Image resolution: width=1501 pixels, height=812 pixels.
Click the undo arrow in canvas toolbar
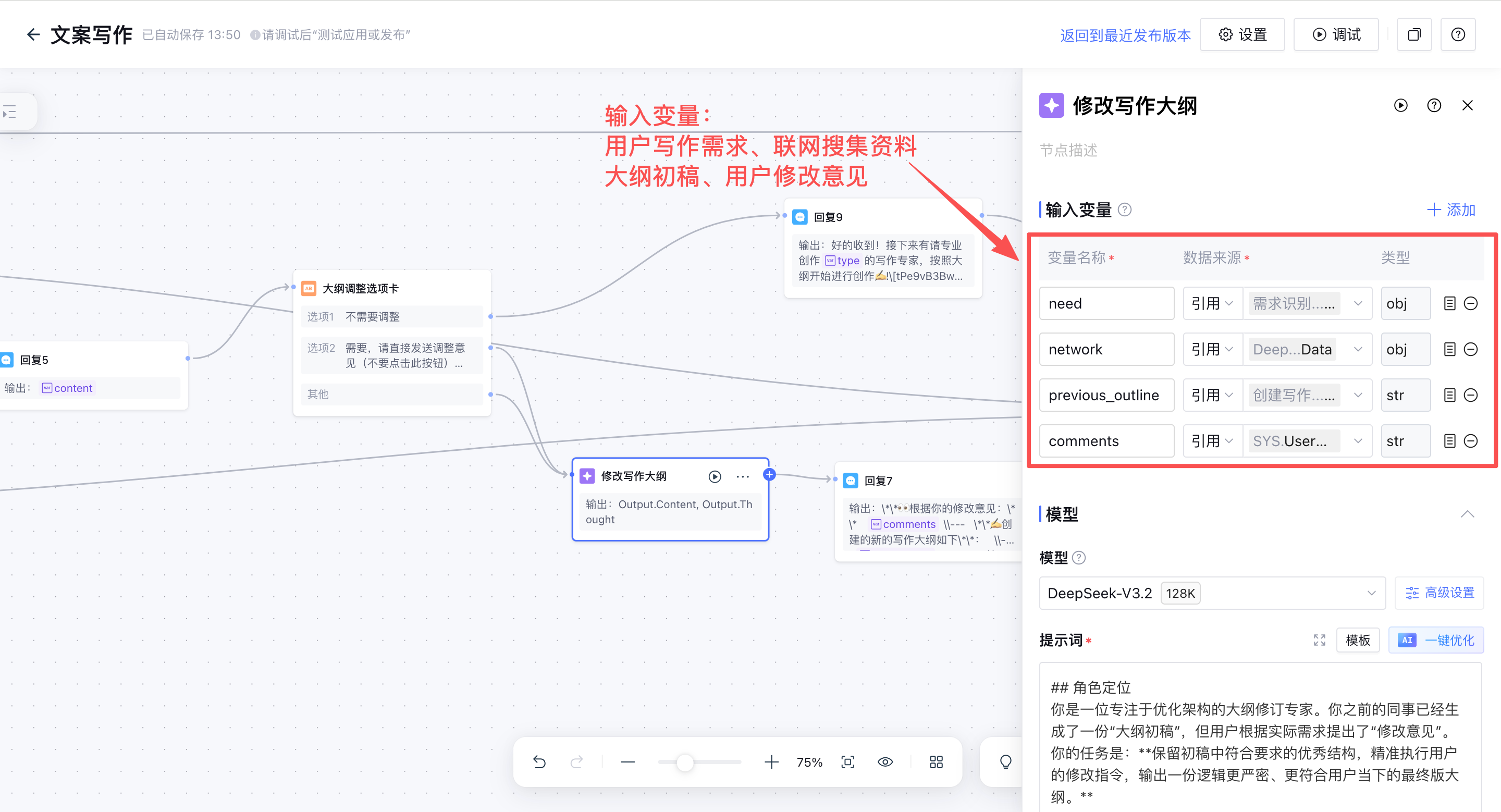click(x=539, y=762)
